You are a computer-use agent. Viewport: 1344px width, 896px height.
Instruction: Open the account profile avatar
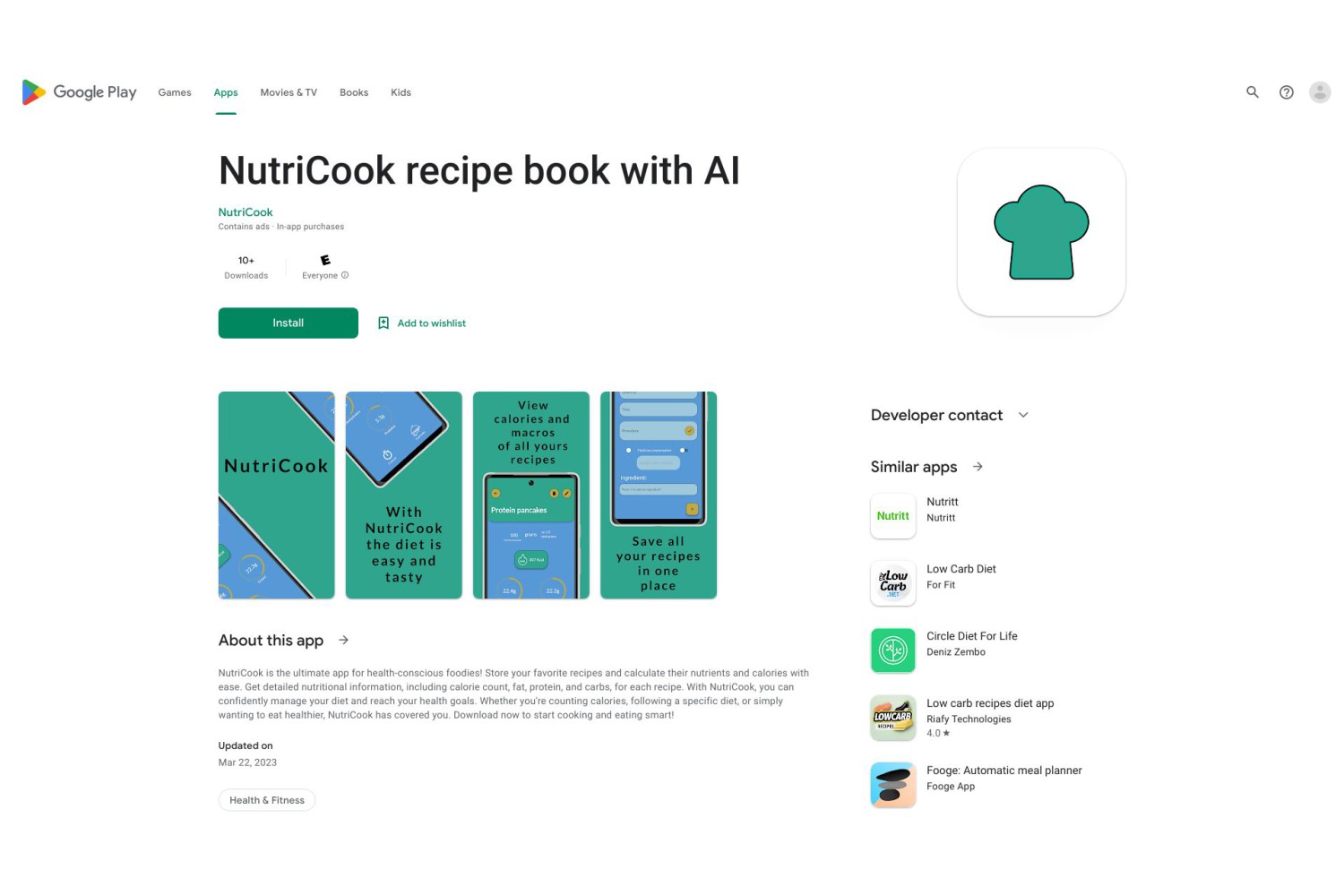click(x=1320, y=92)
